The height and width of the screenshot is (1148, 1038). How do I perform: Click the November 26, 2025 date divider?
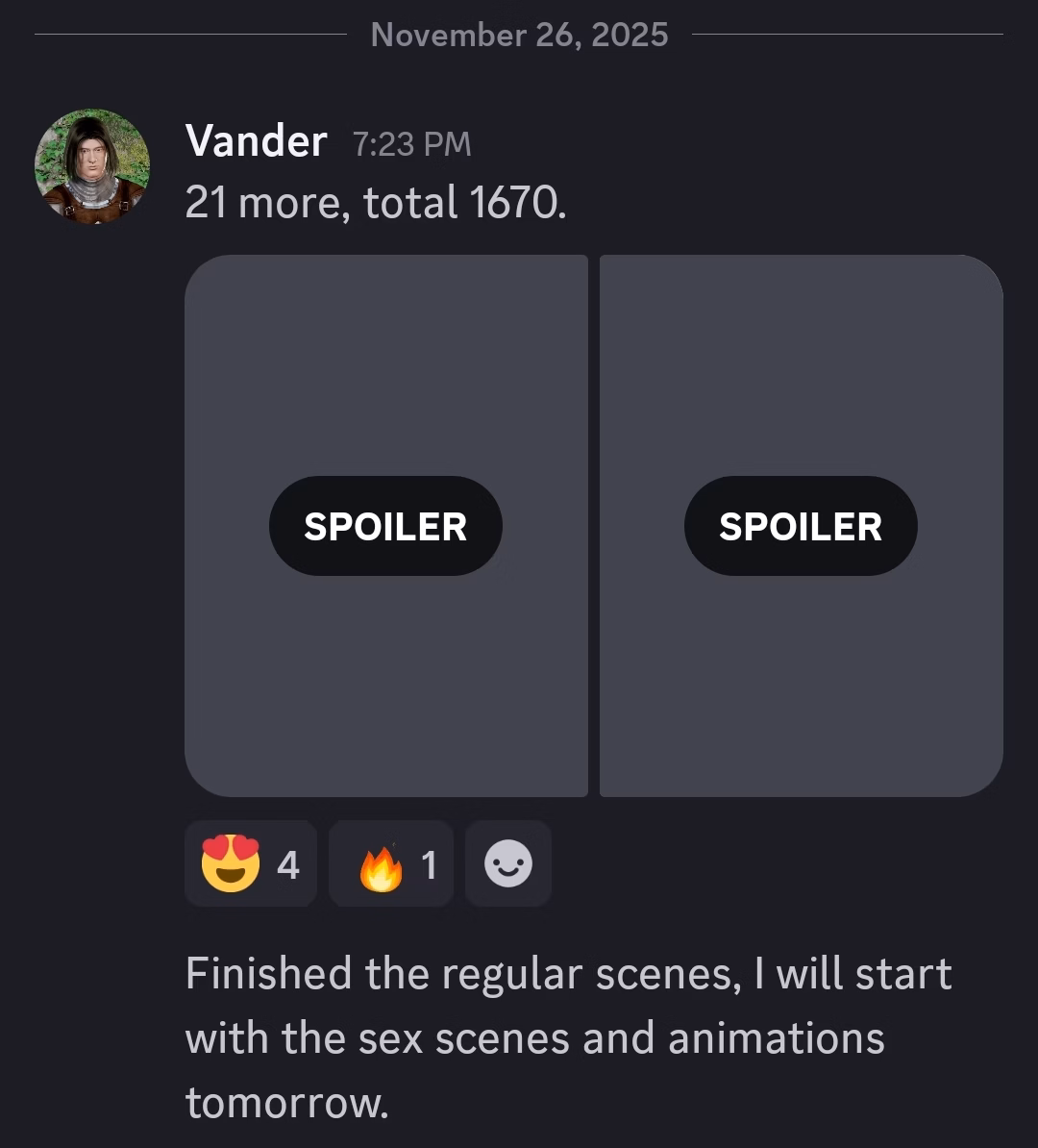coord(519,35)
